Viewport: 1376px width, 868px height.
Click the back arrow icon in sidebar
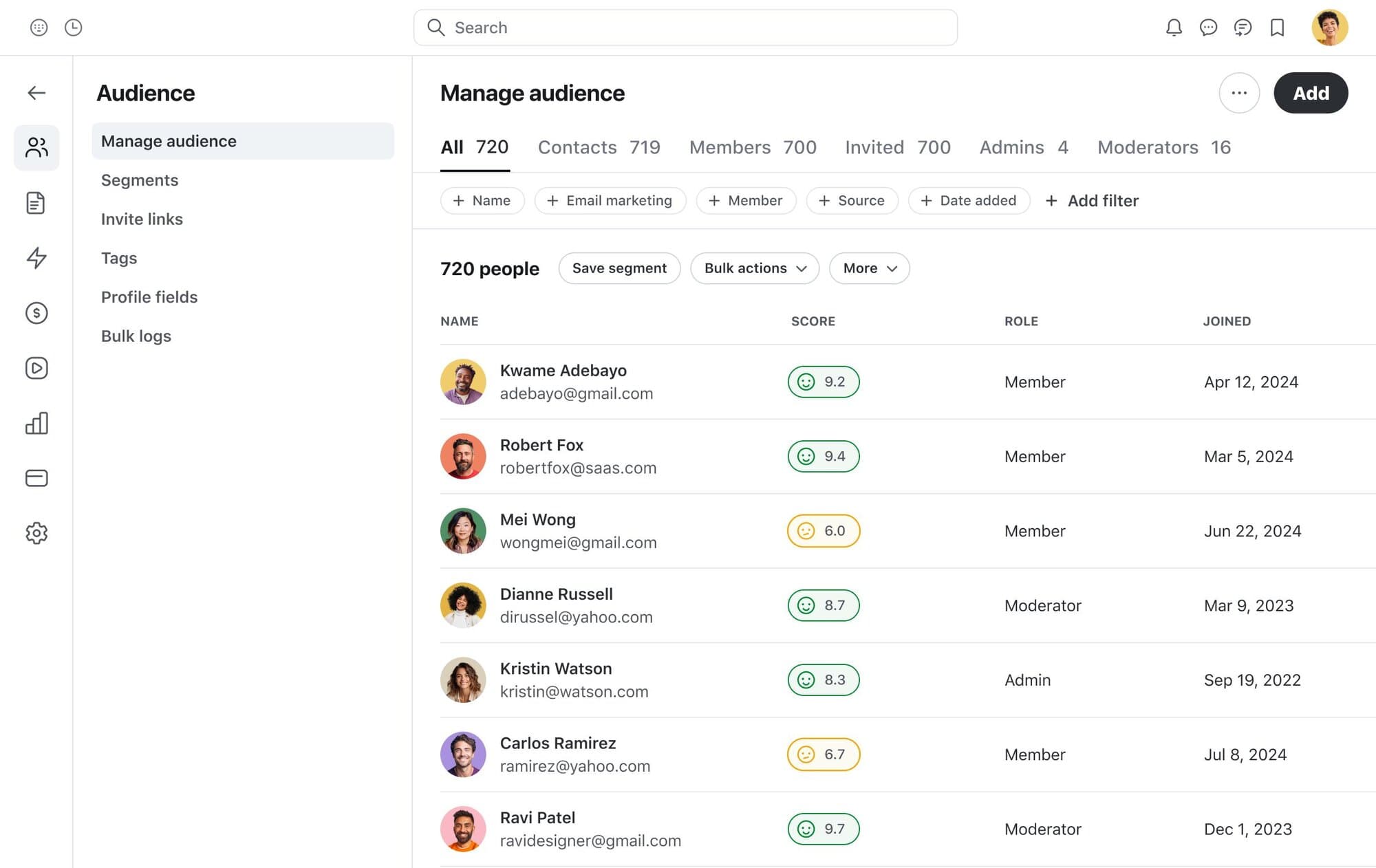(36, 93)
